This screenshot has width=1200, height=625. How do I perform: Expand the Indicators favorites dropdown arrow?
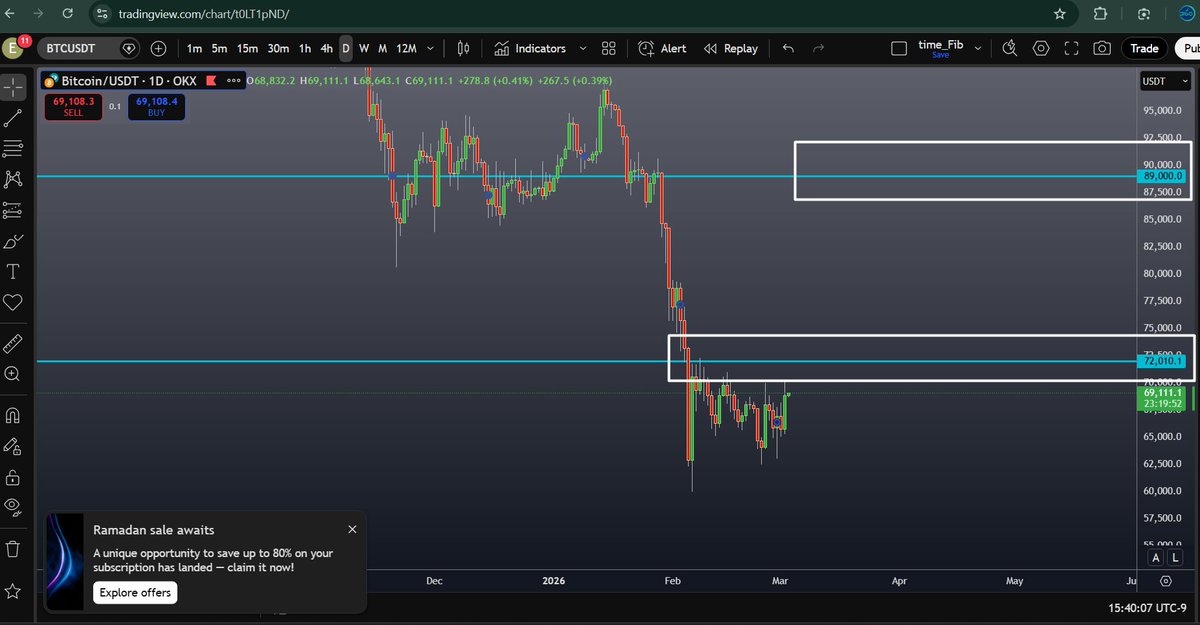[583, 48]
